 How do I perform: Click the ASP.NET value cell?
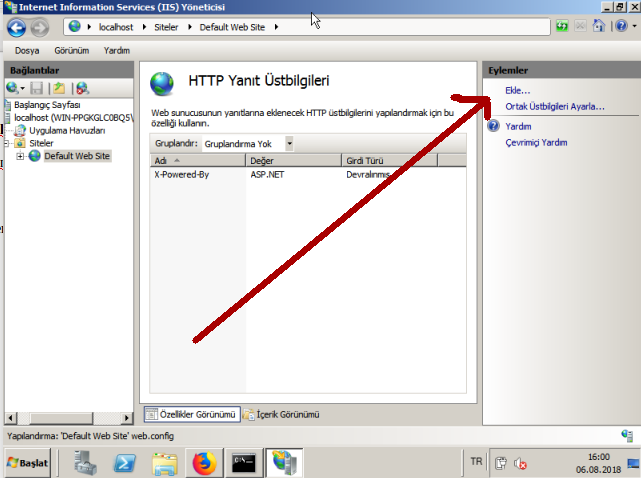click(267, 175)
